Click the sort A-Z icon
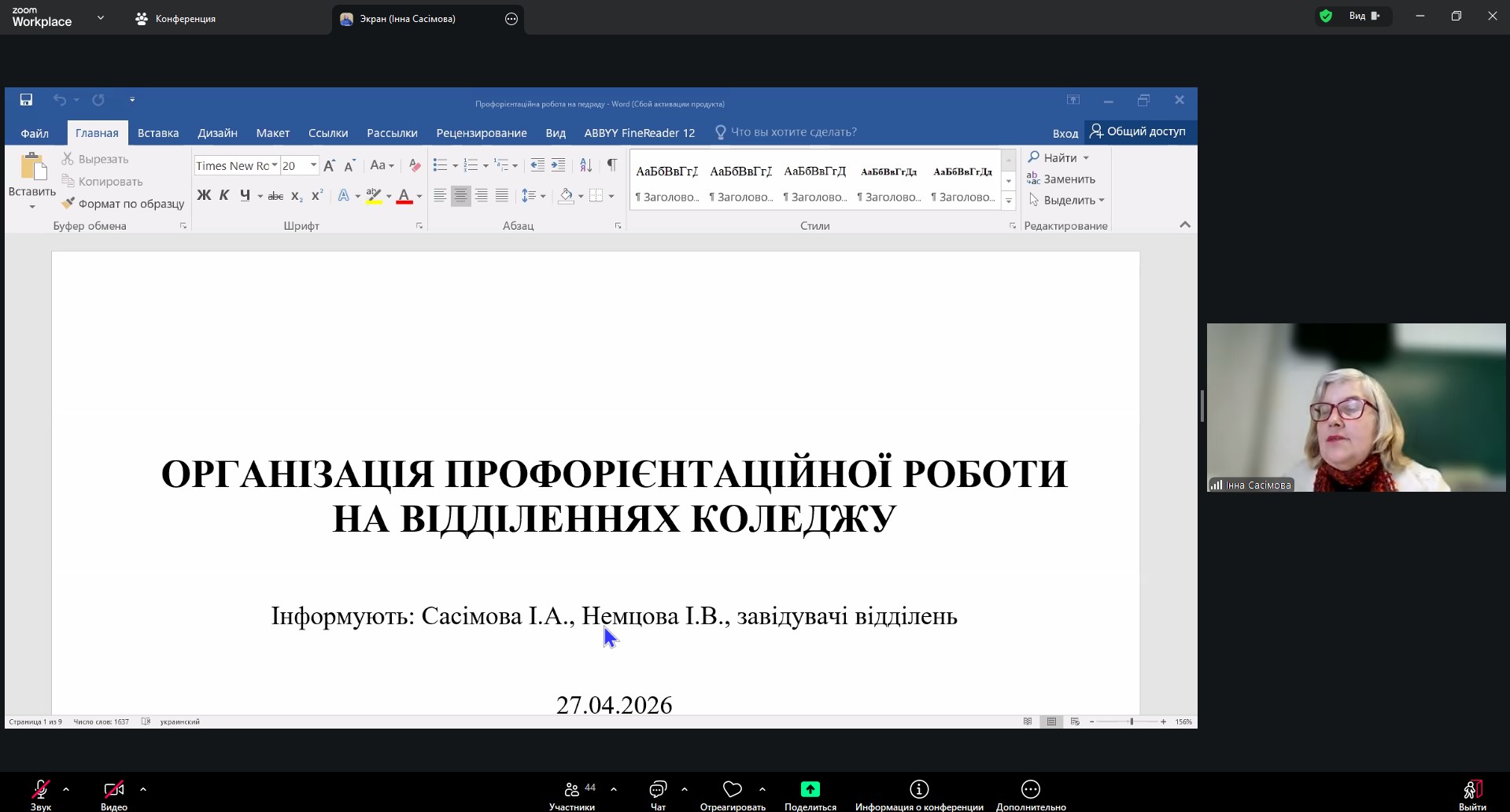The image size is (1510, 812). click(585, 165)
